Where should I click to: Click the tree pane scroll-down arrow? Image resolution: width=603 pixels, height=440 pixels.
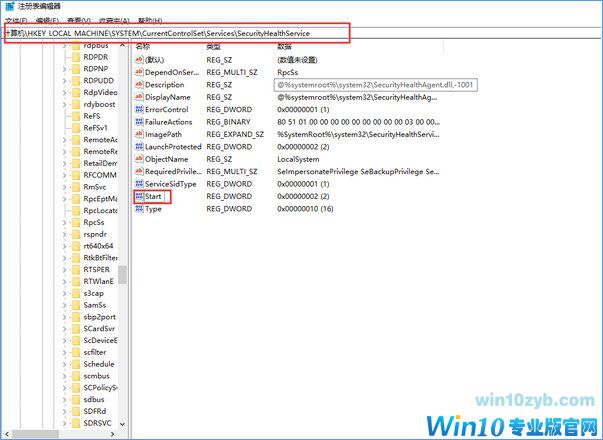122,424
